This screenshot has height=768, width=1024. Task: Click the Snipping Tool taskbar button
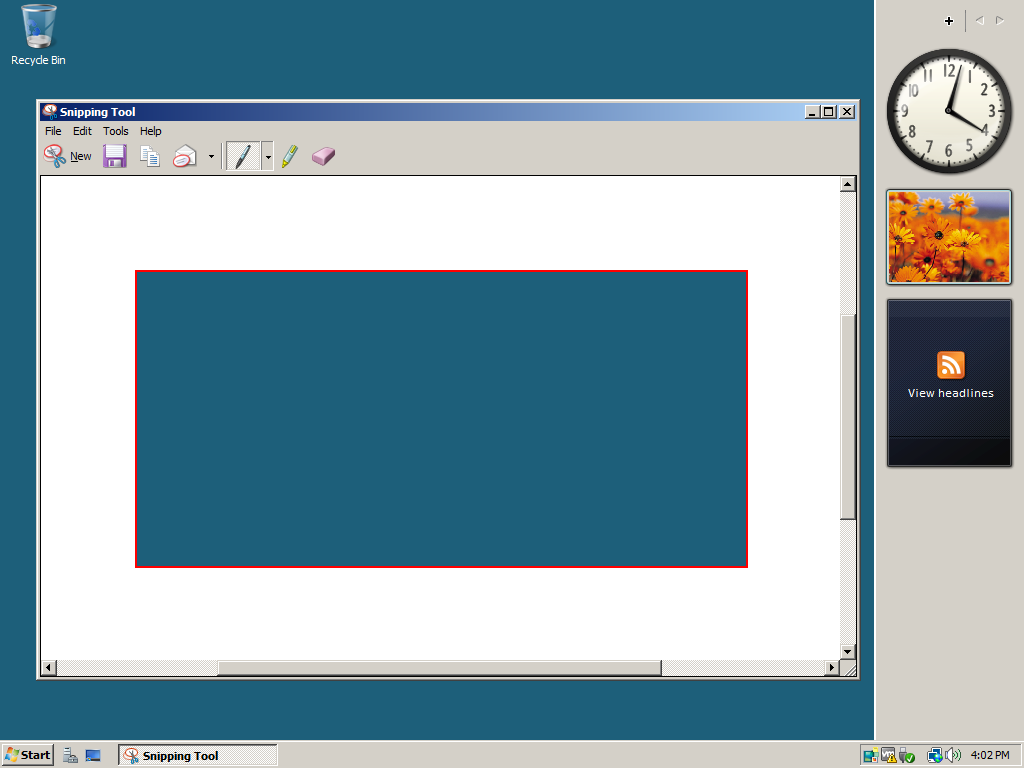click(197, 755)
